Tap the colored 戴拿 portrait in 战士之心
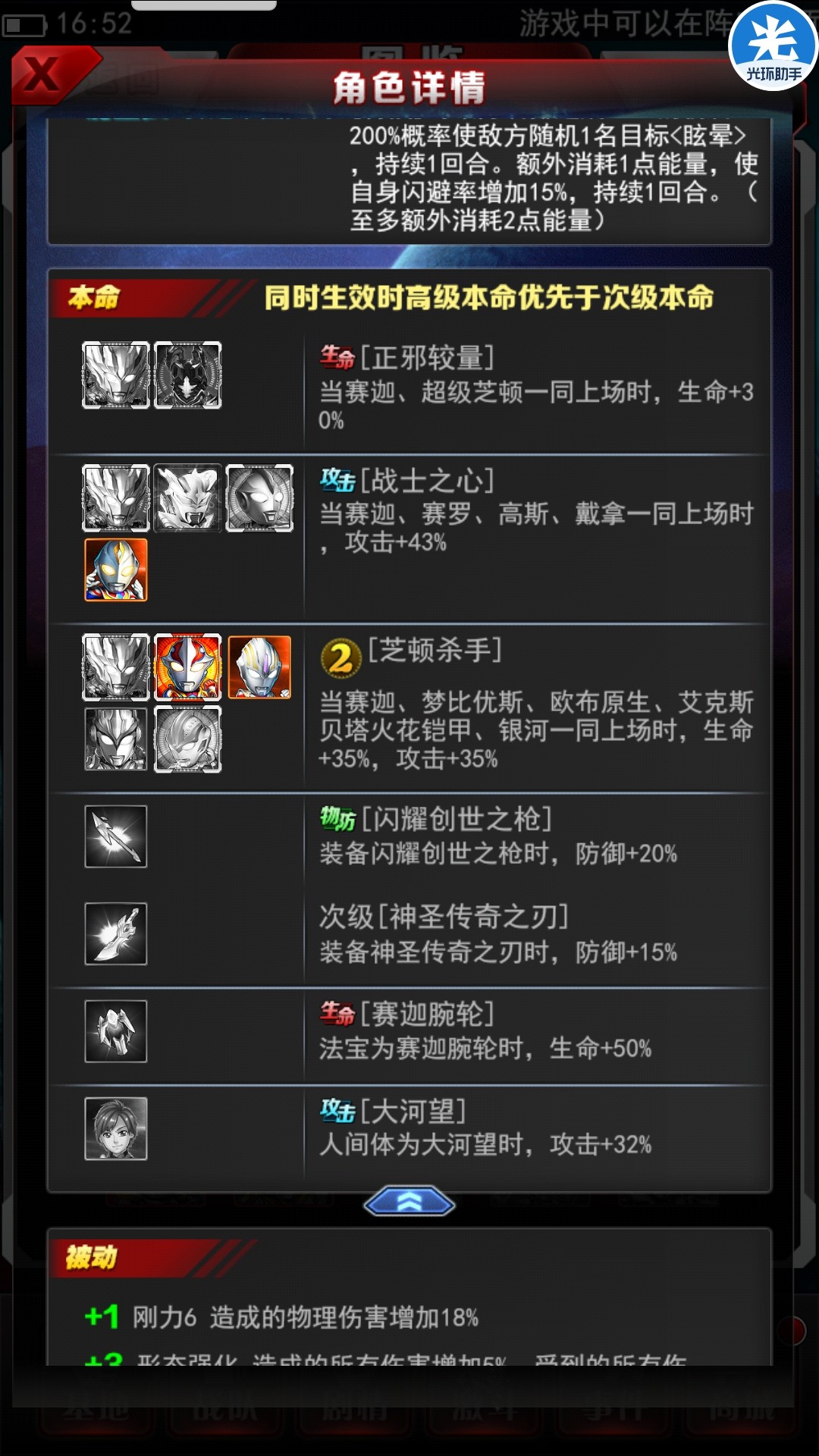819x1456 pixels. click(115, 570)
